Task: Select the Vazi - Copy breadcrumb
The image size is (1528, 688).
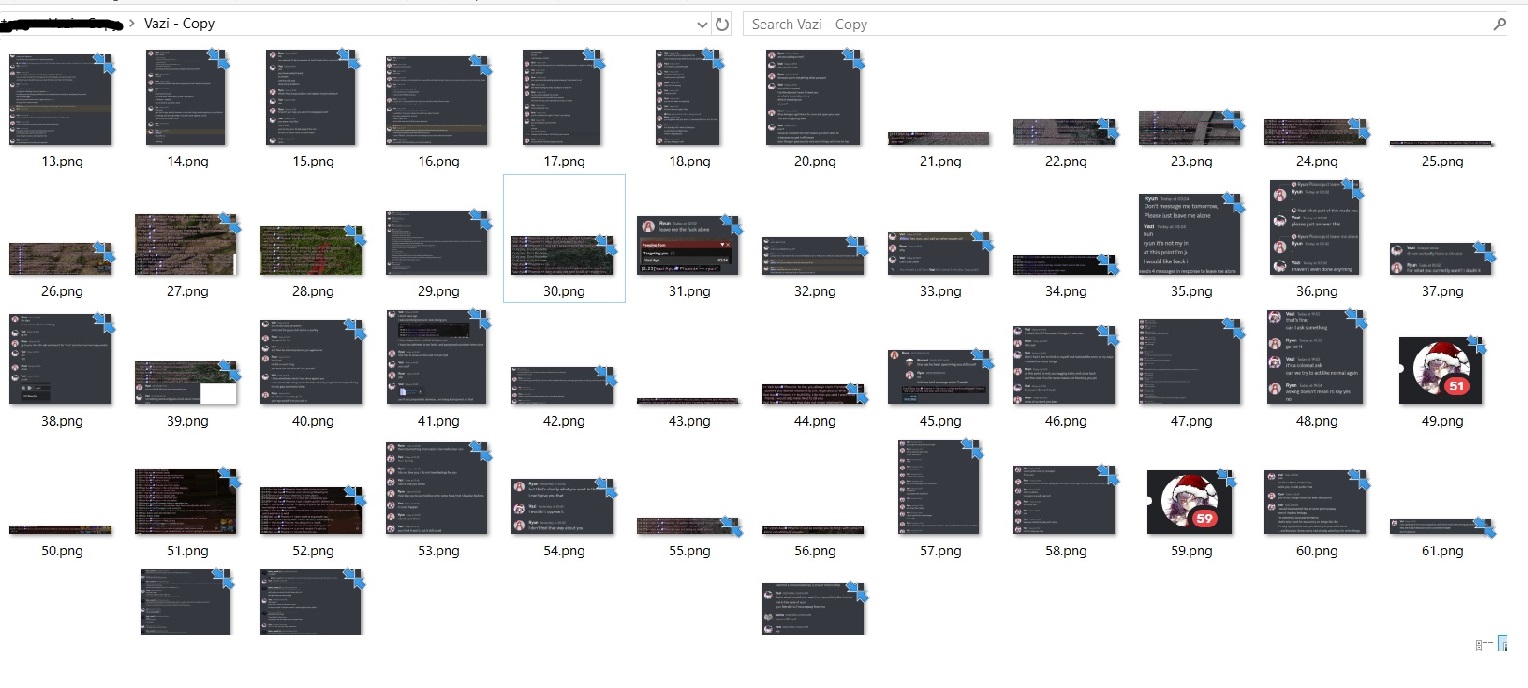Action: (x=179, y=23)
